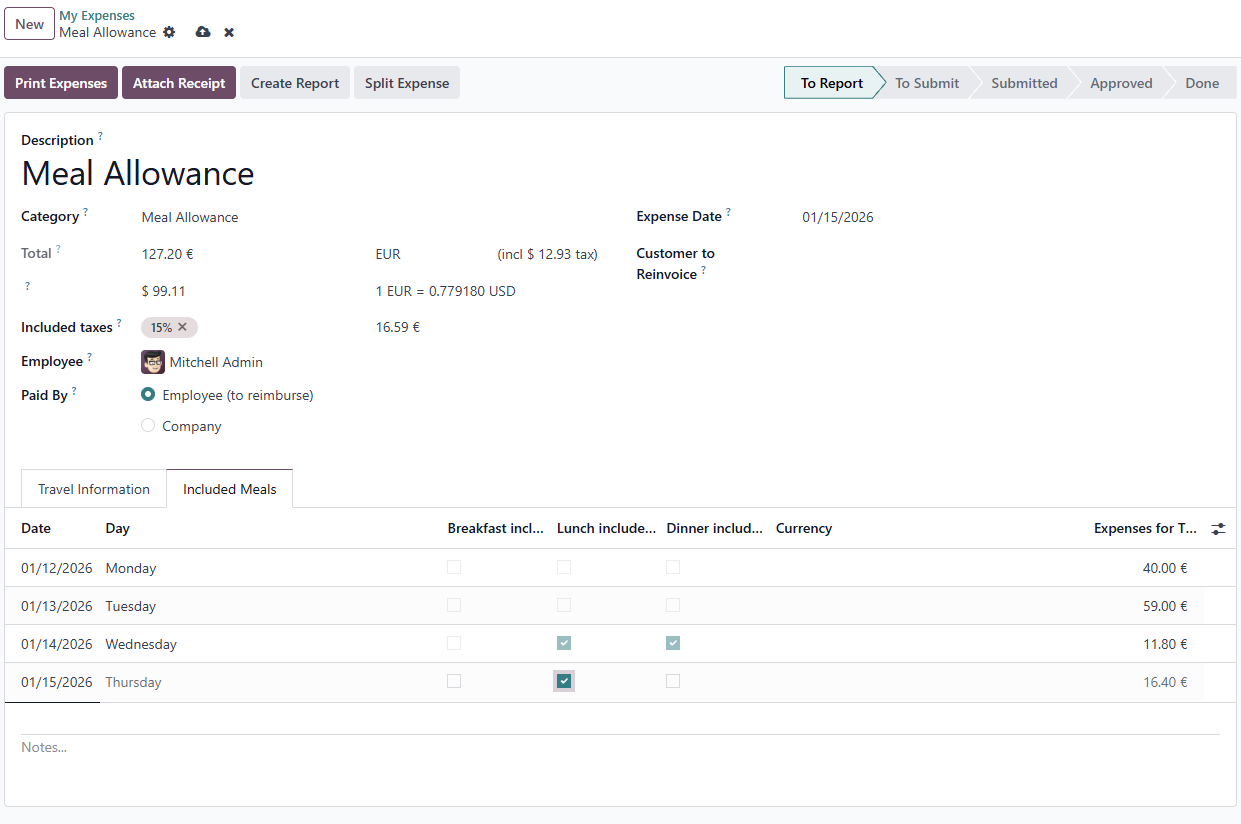Select the To Submit status stage
1241x824 pixels.
[x=927, y=83]
